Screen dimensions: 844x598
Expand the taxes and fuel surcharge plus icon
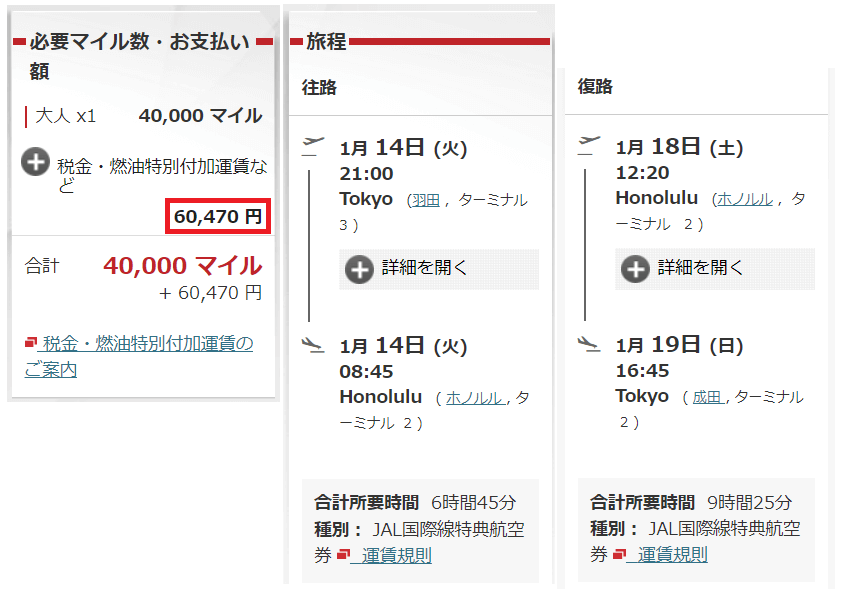coord(36,161)
